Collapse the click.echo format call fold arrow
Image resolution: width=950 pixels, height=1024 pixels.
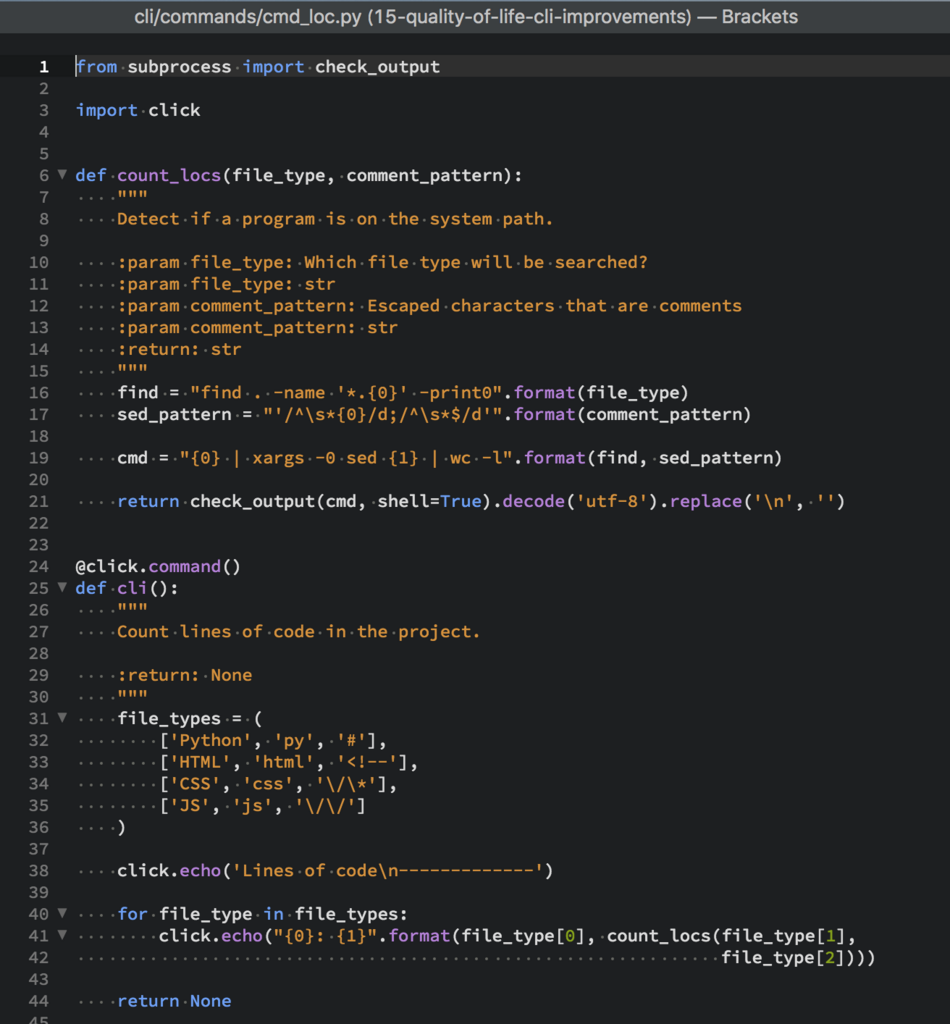click(x=62, y=935)
